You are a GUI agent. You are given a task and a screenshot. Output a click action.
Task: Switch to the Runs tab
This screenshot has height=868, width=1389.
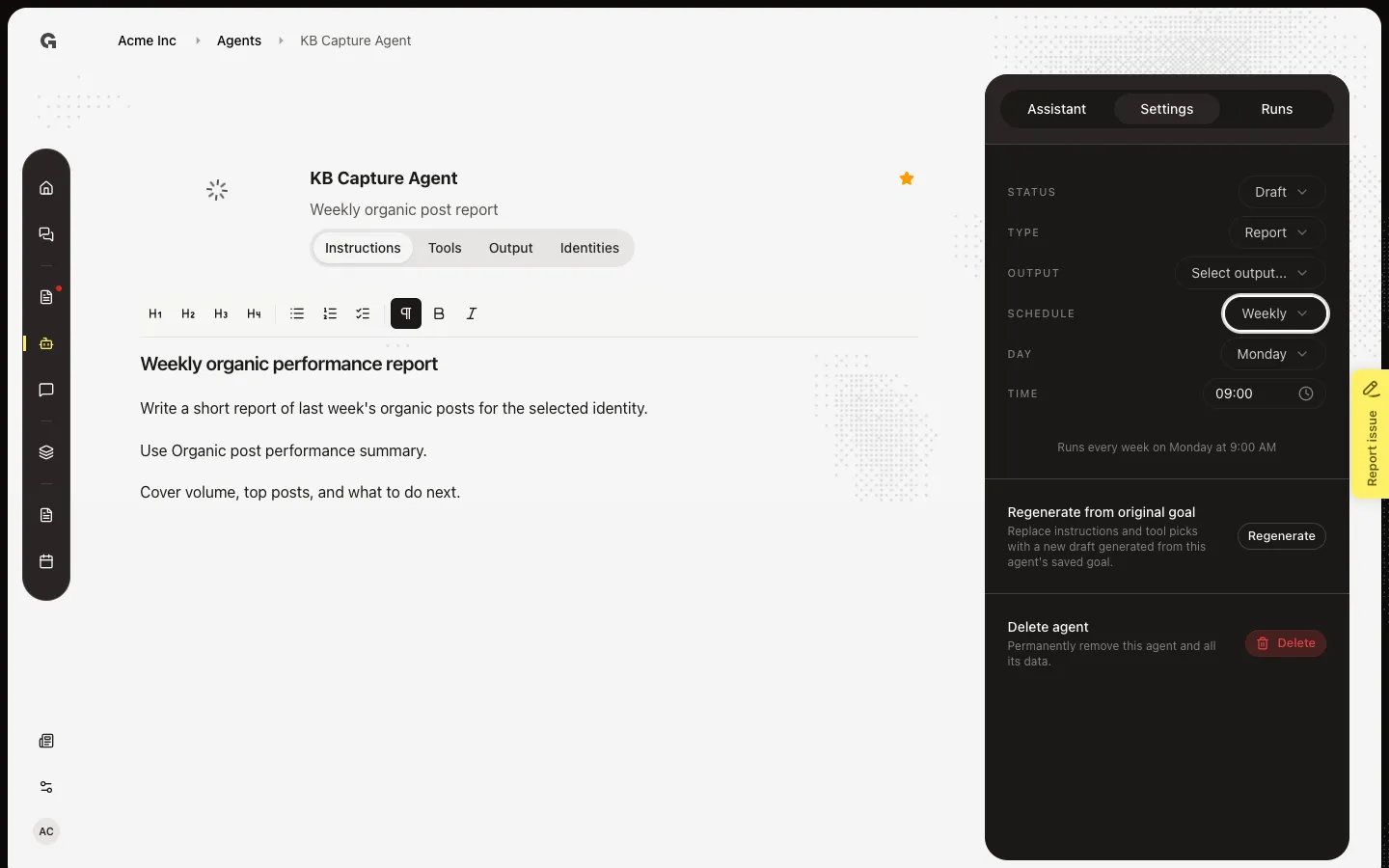tap(1277, 109)
